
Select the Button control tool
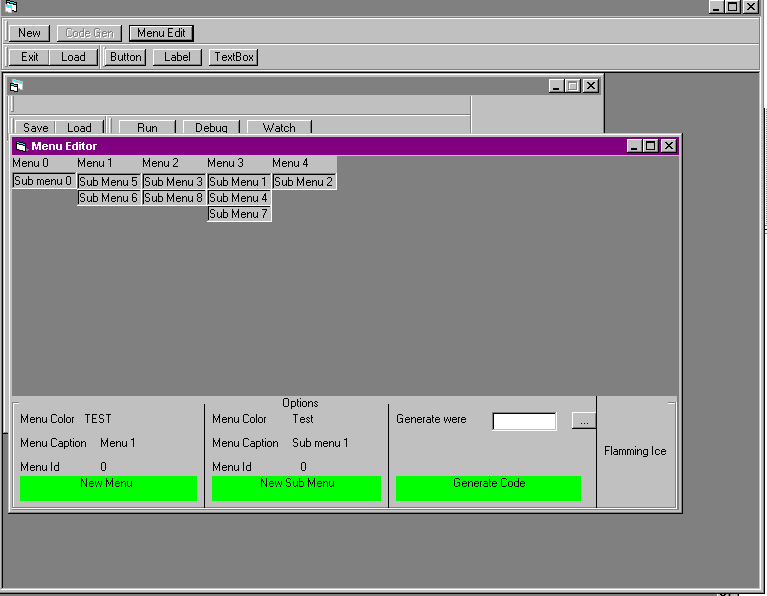click(x=126, y=57)
